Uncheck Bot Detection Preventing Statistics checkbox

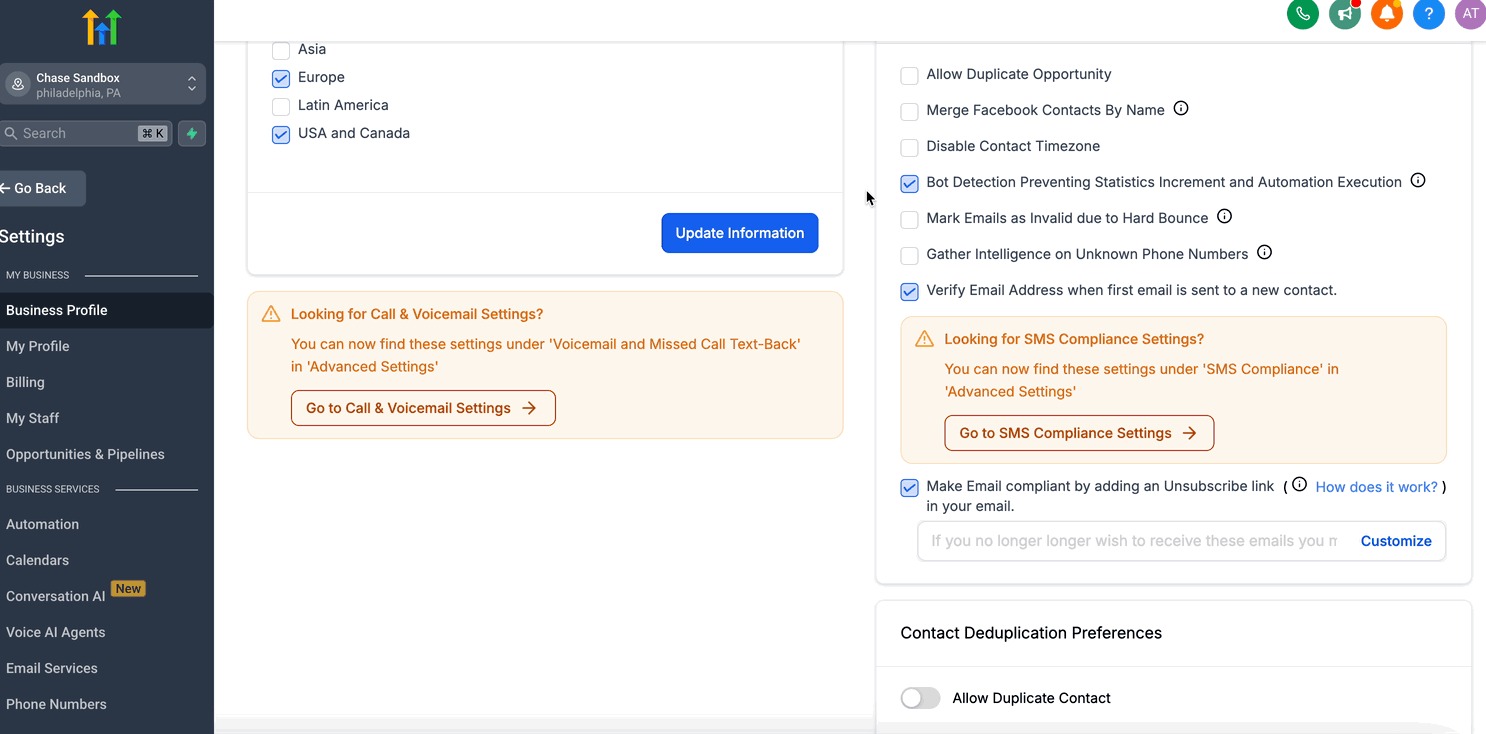click(x=909, y=184)
